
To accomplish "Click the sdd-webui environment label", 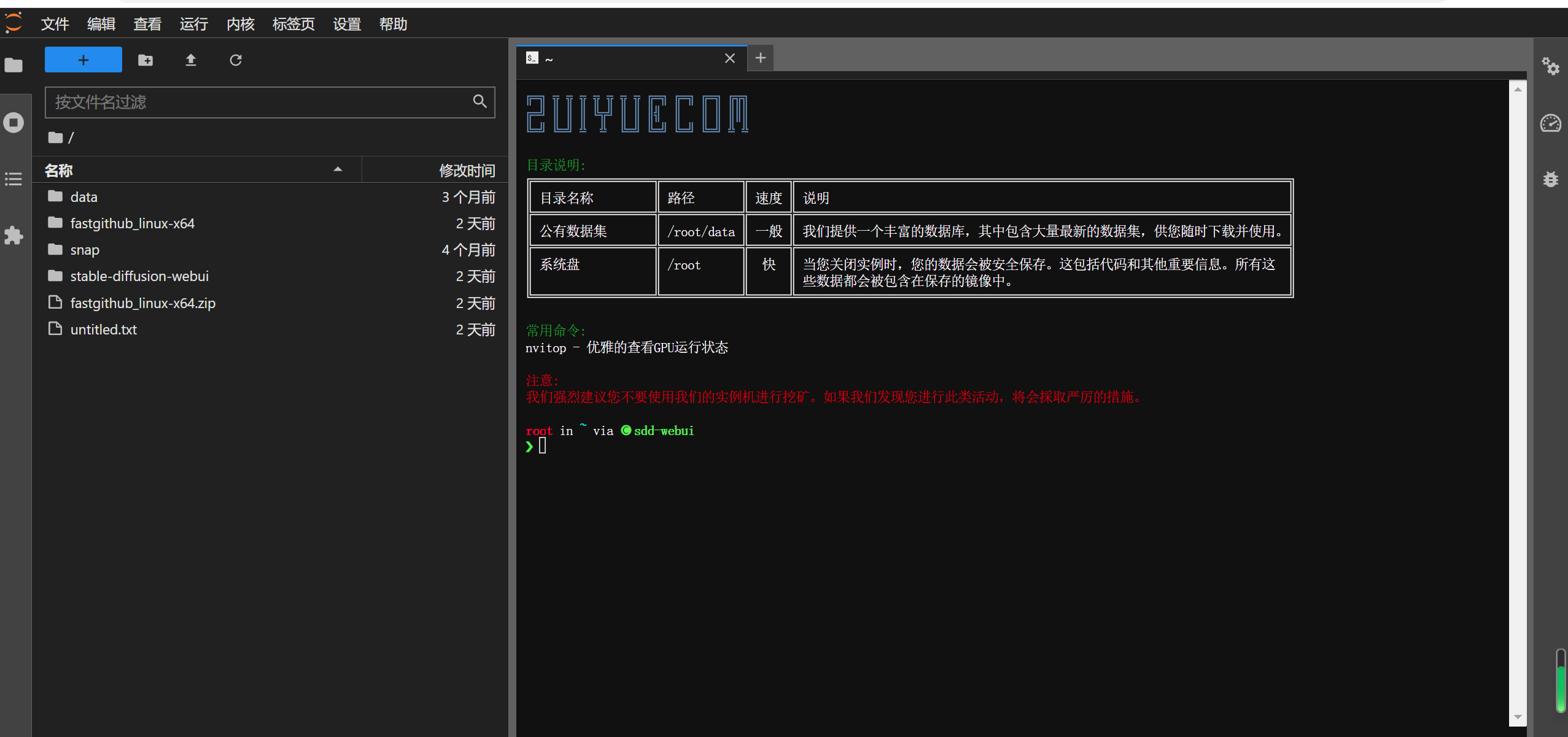I will pos(664,431).
